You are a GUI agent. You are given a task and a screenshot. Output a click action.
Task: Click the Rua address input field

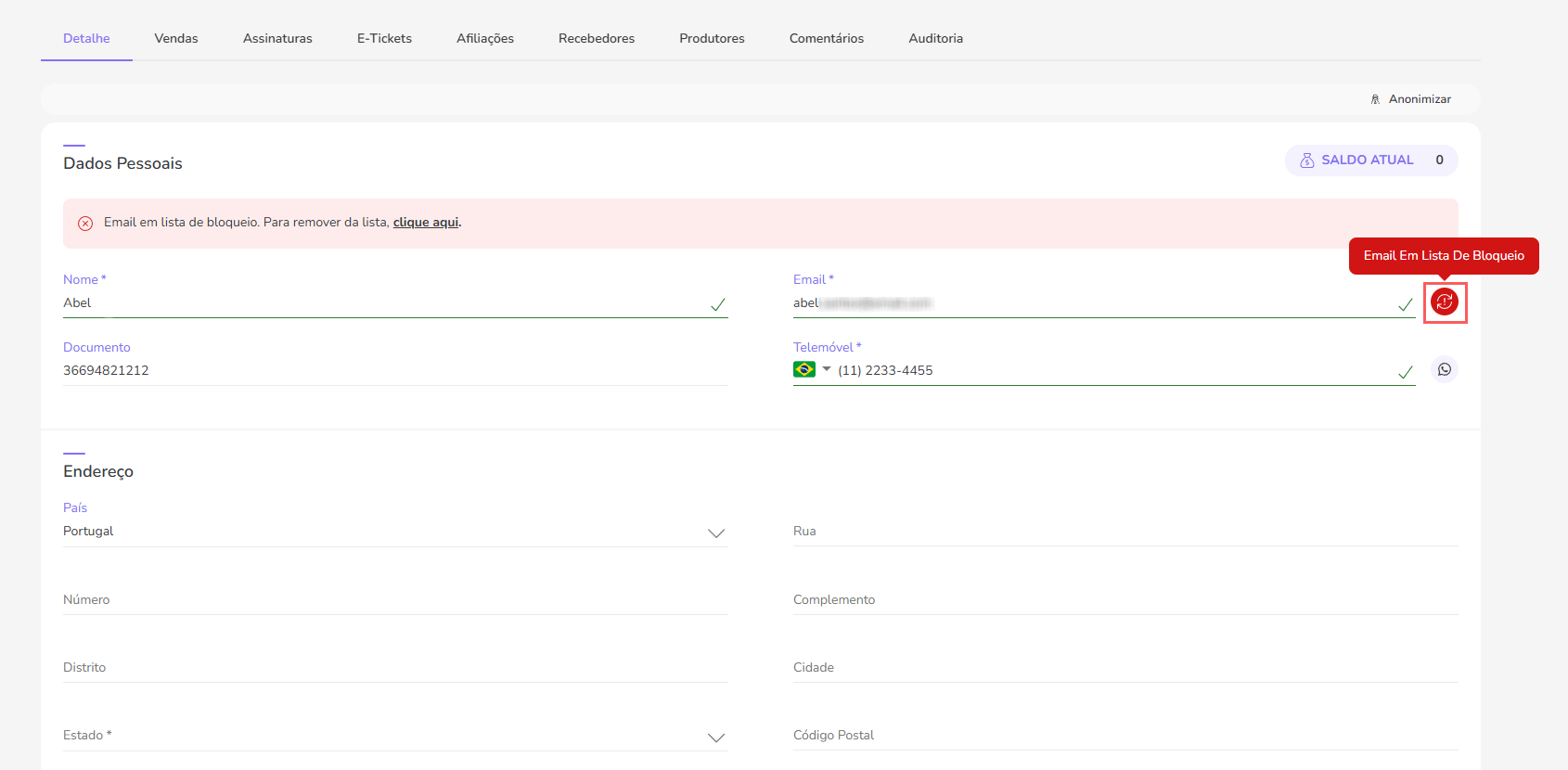[1125, 532]
